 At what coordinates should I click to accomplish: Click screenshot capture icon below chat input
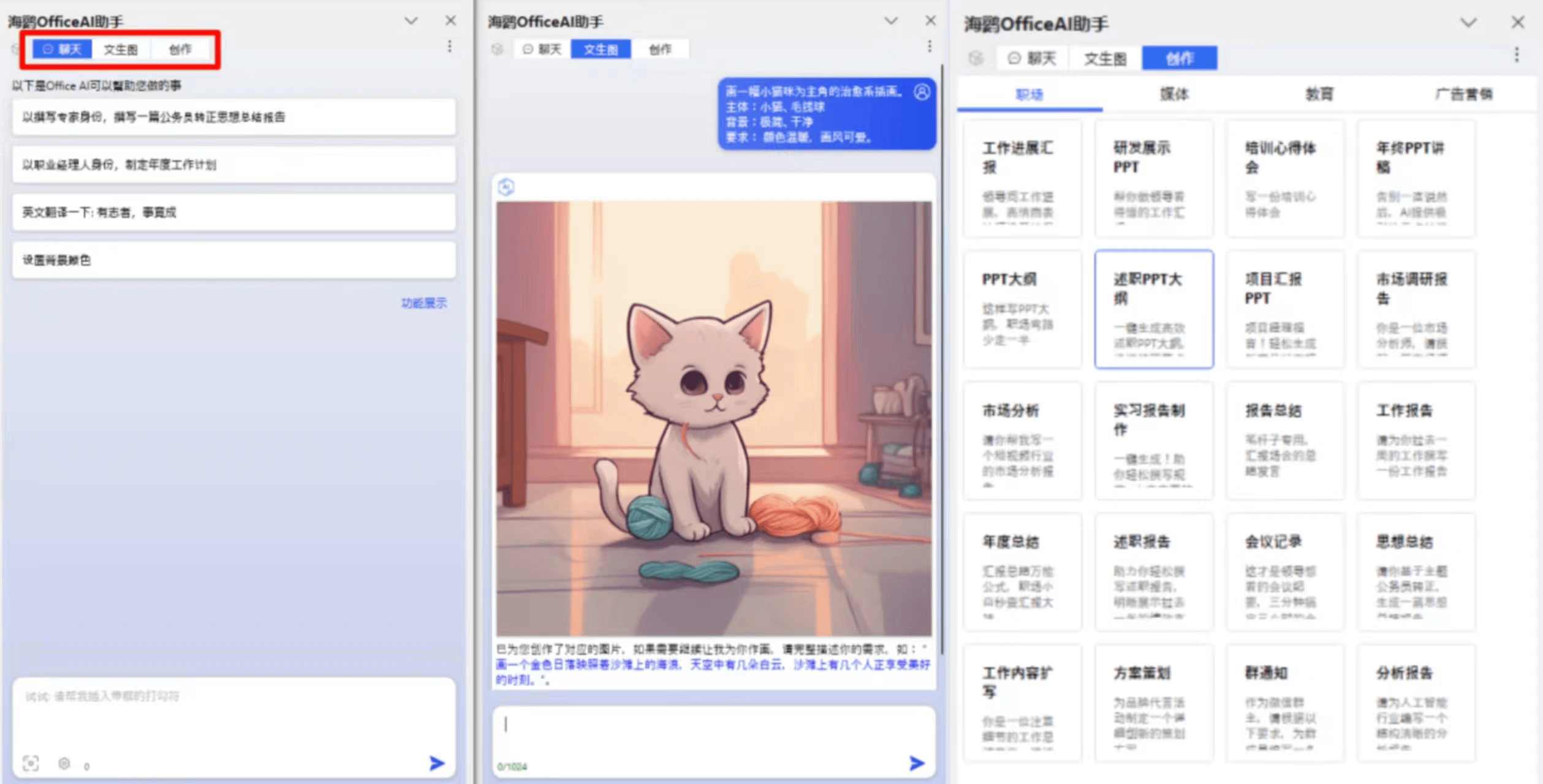coord(31,763)
